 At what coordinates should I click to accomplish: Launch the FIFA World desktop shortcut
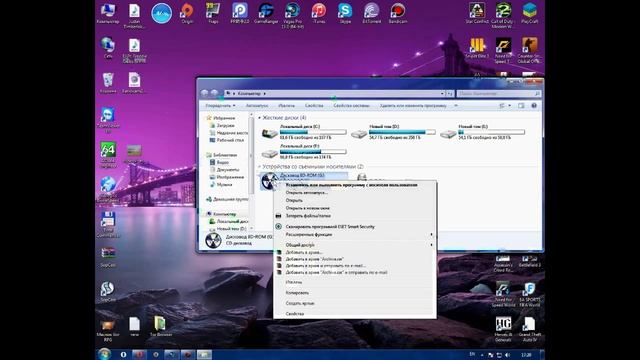coord(529,294)
